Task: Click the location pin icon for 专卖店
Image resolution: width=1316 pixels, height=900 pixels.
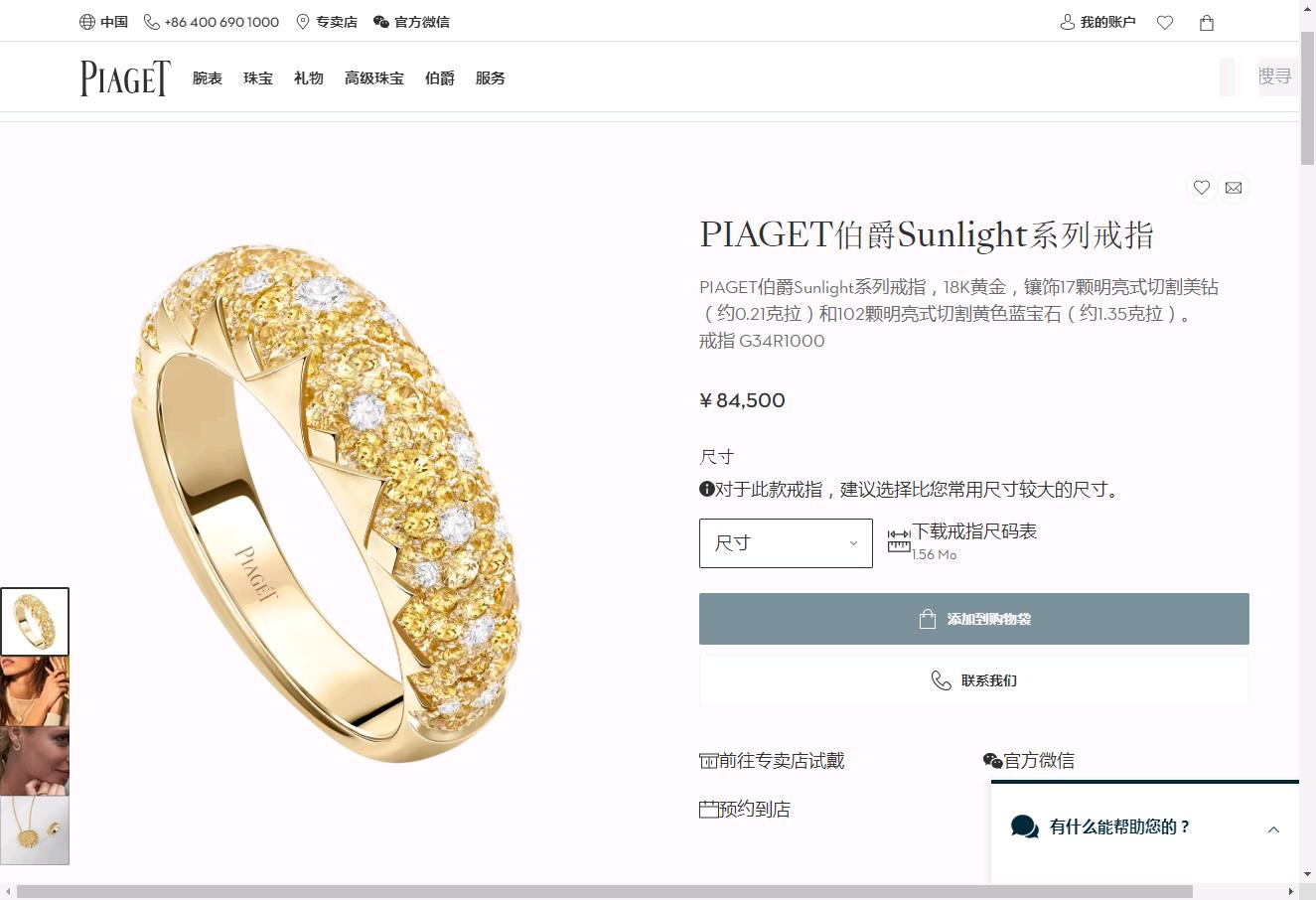Action: (303, 22)
